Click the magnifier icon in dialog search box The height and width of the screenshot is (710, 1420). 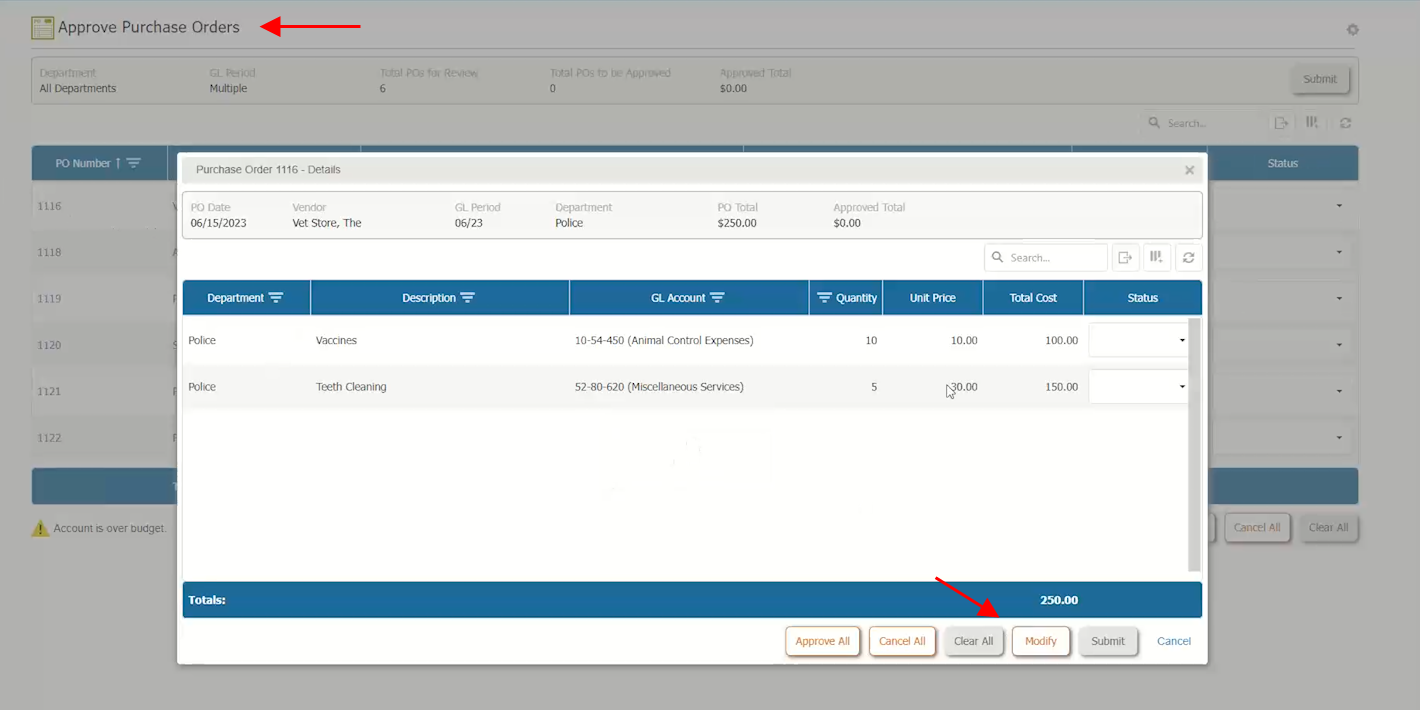tap(997, 257)
